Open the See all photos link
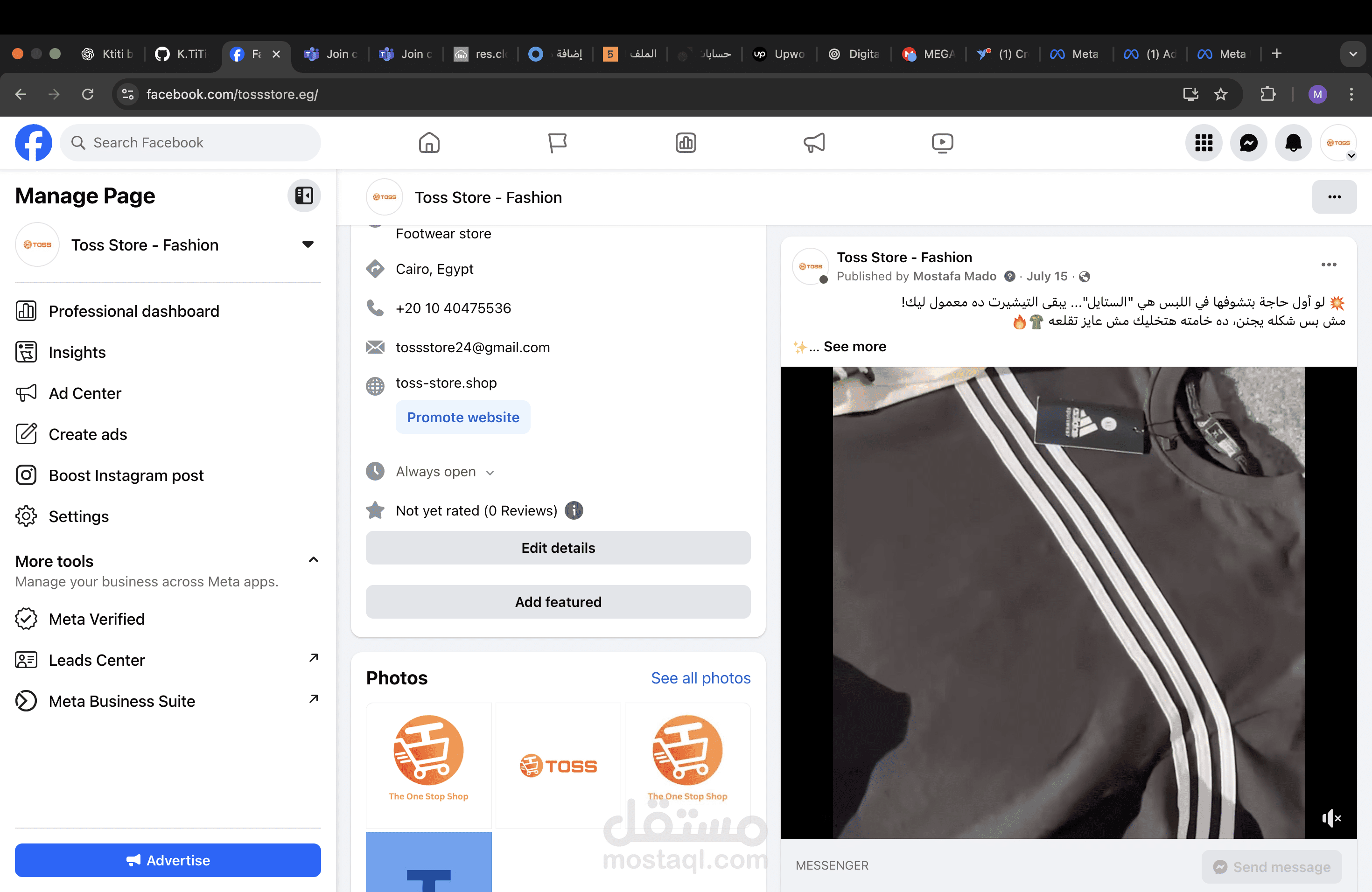This screenshot has width=1372, height=892. 700,678
